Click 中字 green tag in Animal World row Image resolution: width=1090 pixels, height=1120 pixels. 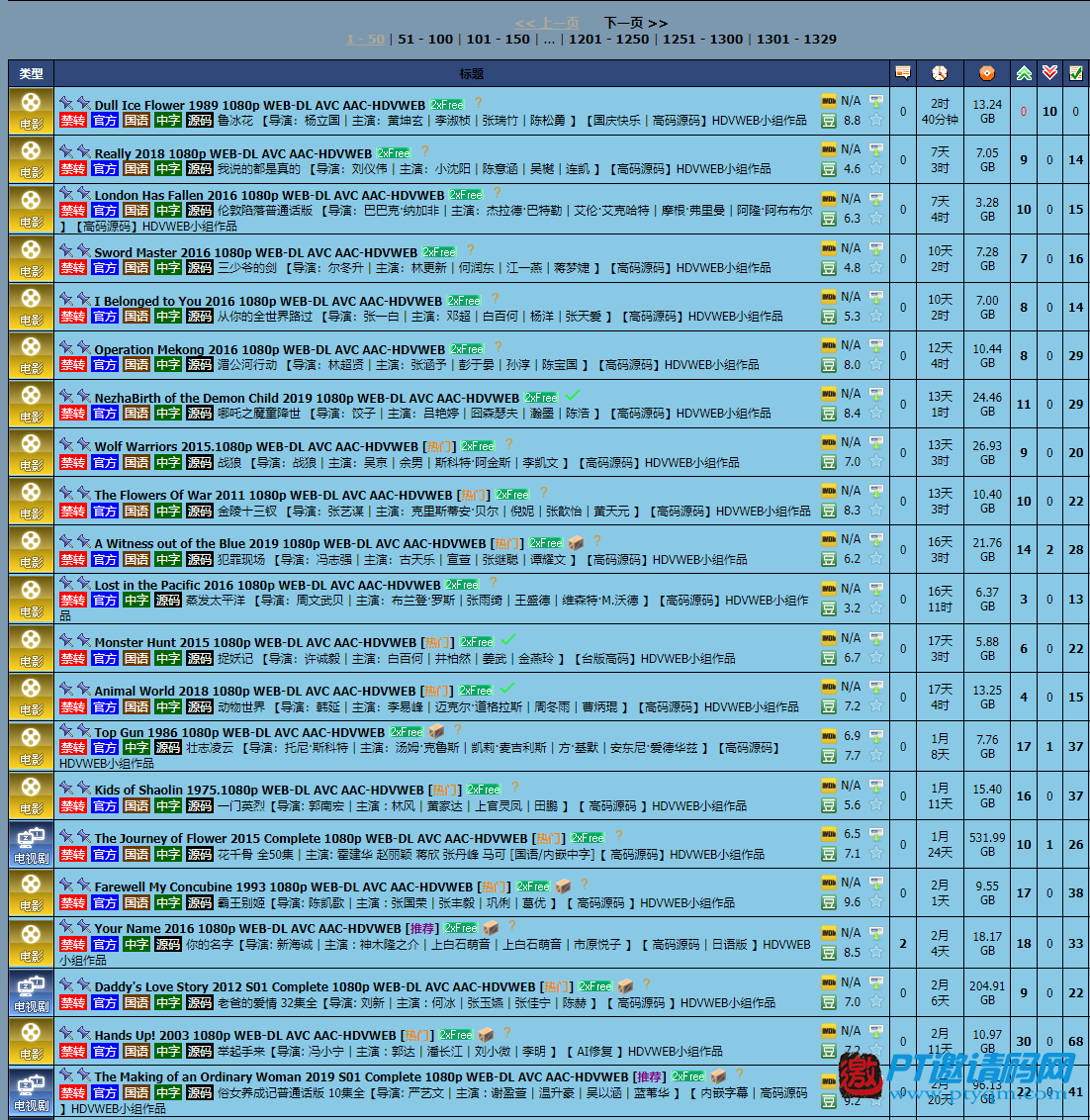pos(168,706)
